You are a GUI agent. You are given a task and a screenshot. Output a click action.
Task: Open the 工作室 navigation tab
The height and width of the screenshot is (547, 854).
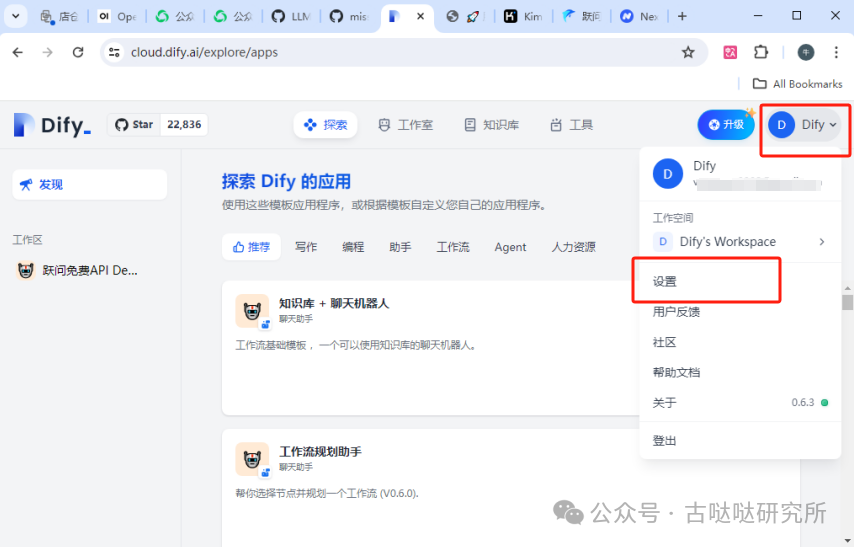click(406, 125)
